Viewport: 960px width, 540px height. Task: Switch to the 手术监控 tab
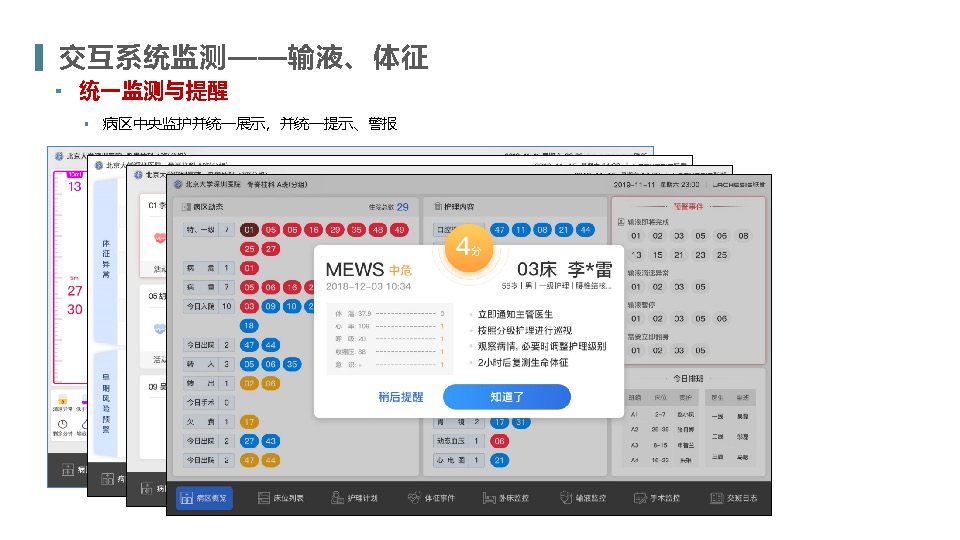pos(657,498)
